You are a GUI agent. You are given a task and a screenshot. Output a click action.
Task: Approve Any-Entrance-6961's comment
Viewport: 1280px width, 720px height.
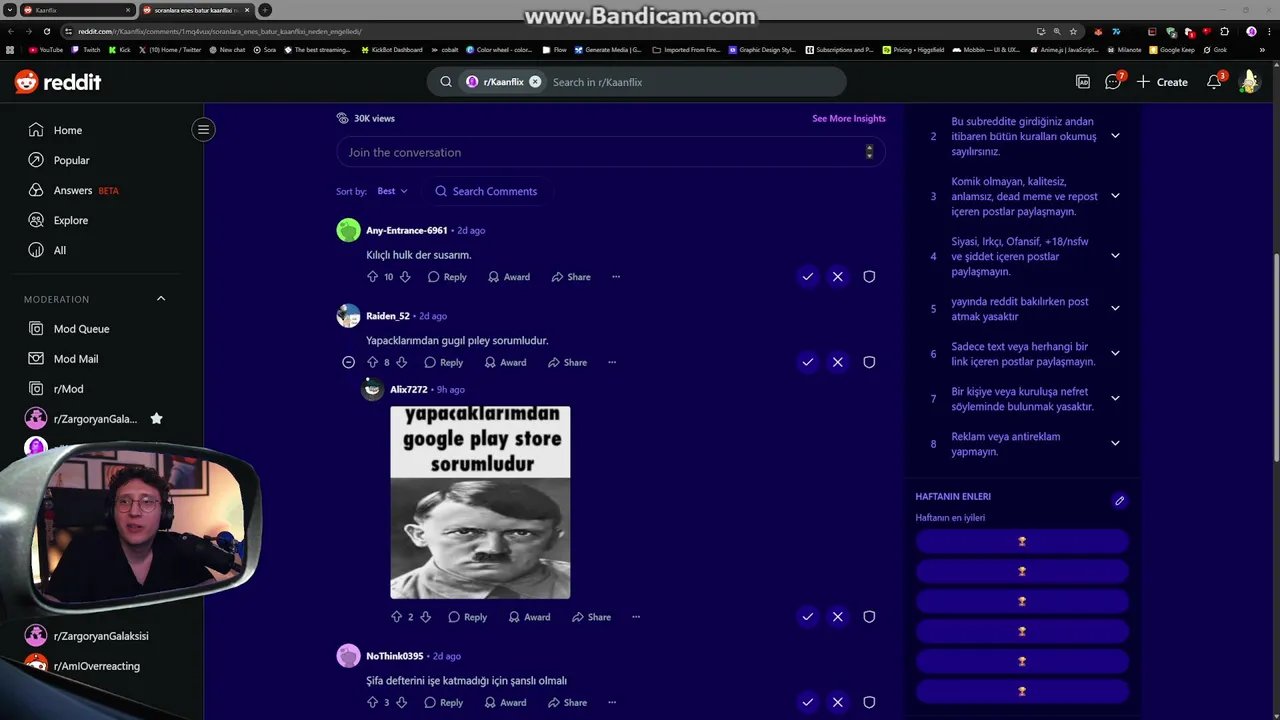coord(808,277)
